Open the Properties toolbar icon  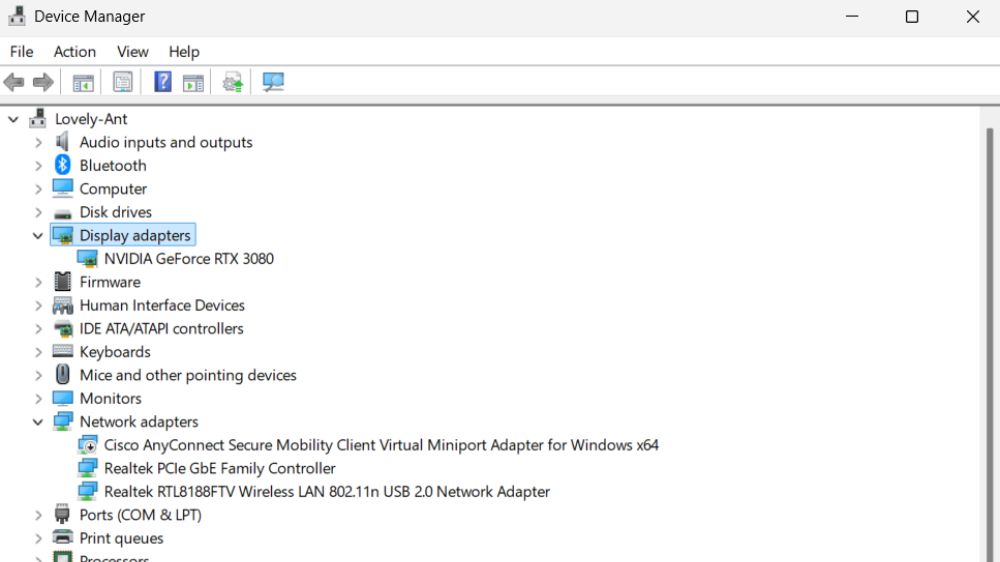pyautogui.click(x=122, y=82)
